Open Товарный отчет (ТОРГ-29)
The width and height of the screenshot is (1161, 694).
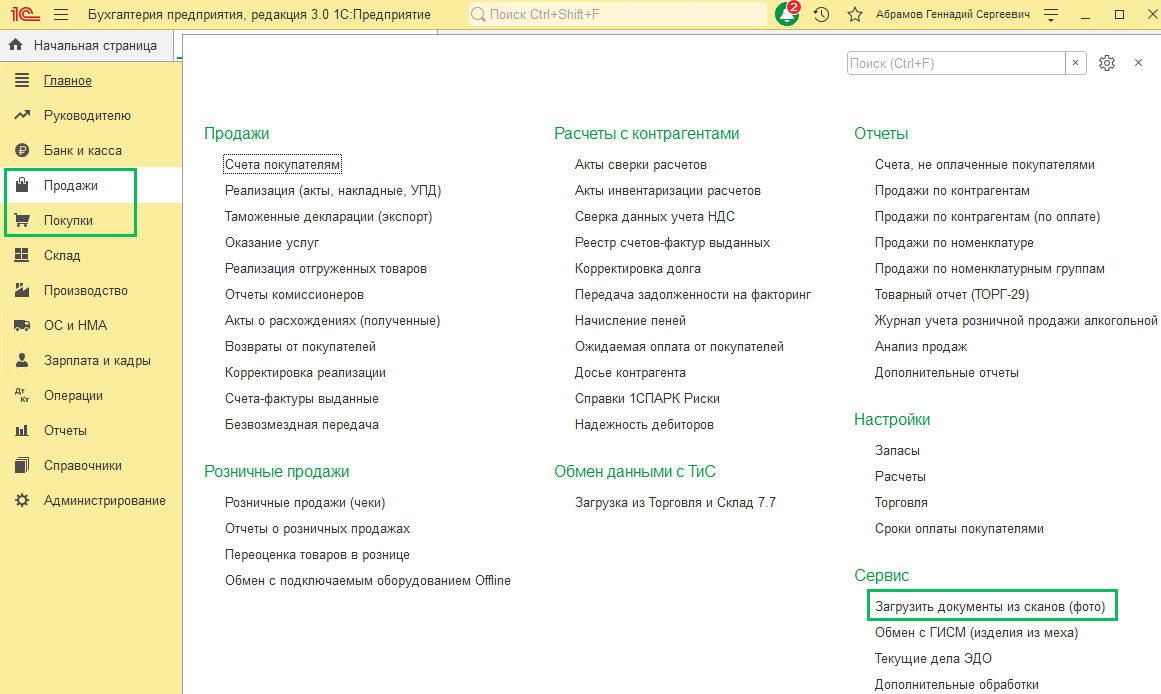point(952,295)
